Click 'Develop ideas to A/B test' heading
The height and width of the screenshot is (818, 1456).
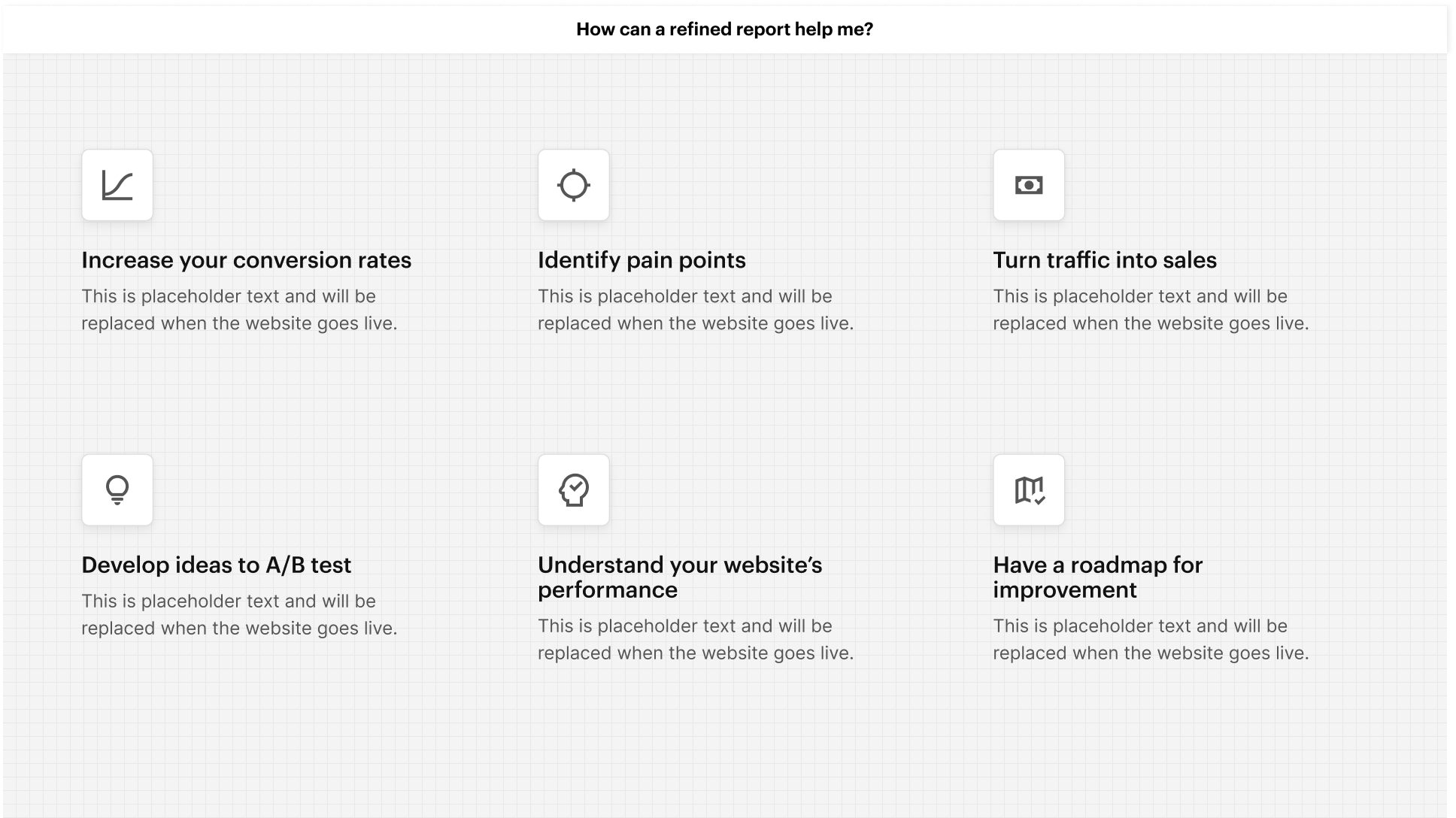pos(217,565)
